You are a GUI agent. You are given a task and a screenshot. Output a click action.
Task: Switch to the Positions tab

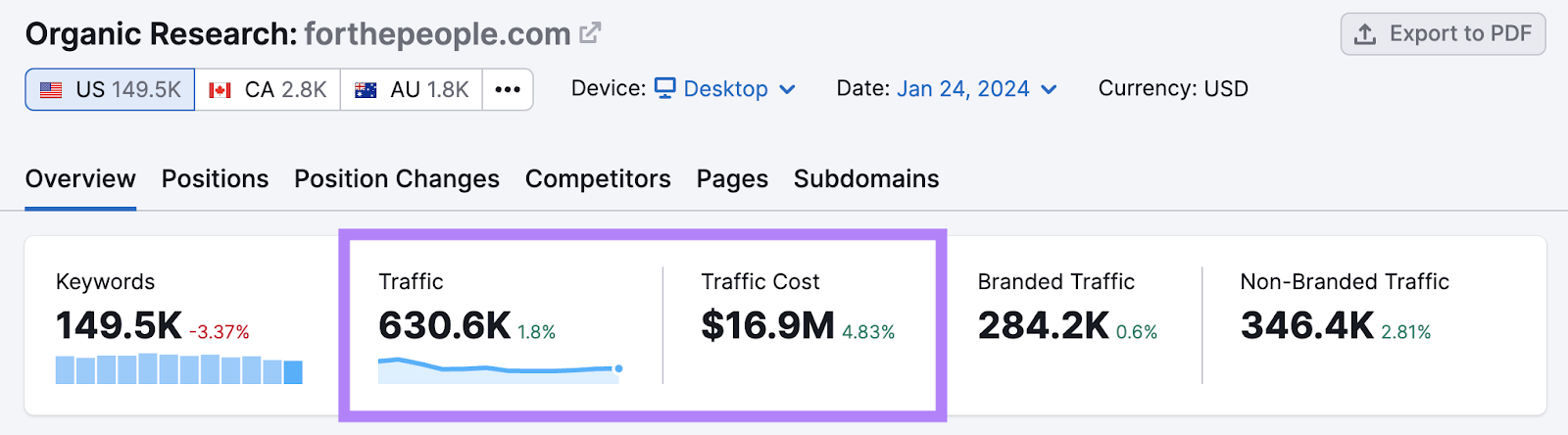(215, 179)
